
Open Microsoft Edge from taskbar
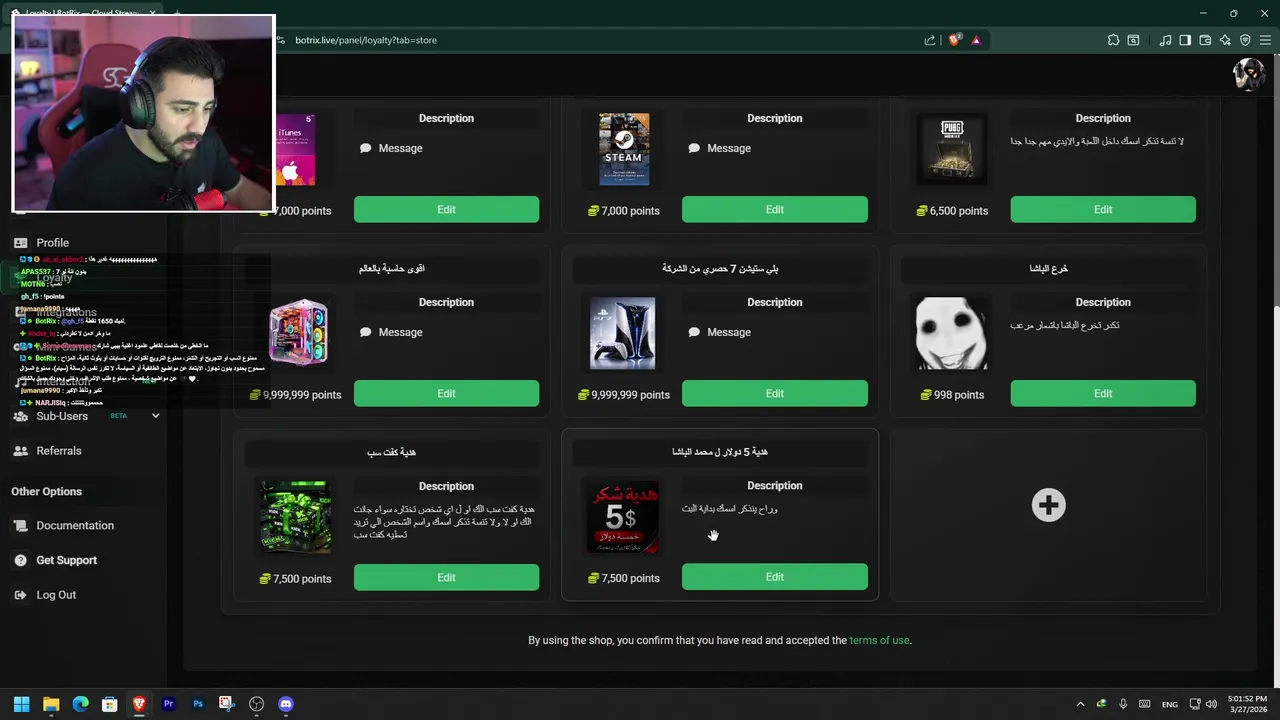(80, 704)
